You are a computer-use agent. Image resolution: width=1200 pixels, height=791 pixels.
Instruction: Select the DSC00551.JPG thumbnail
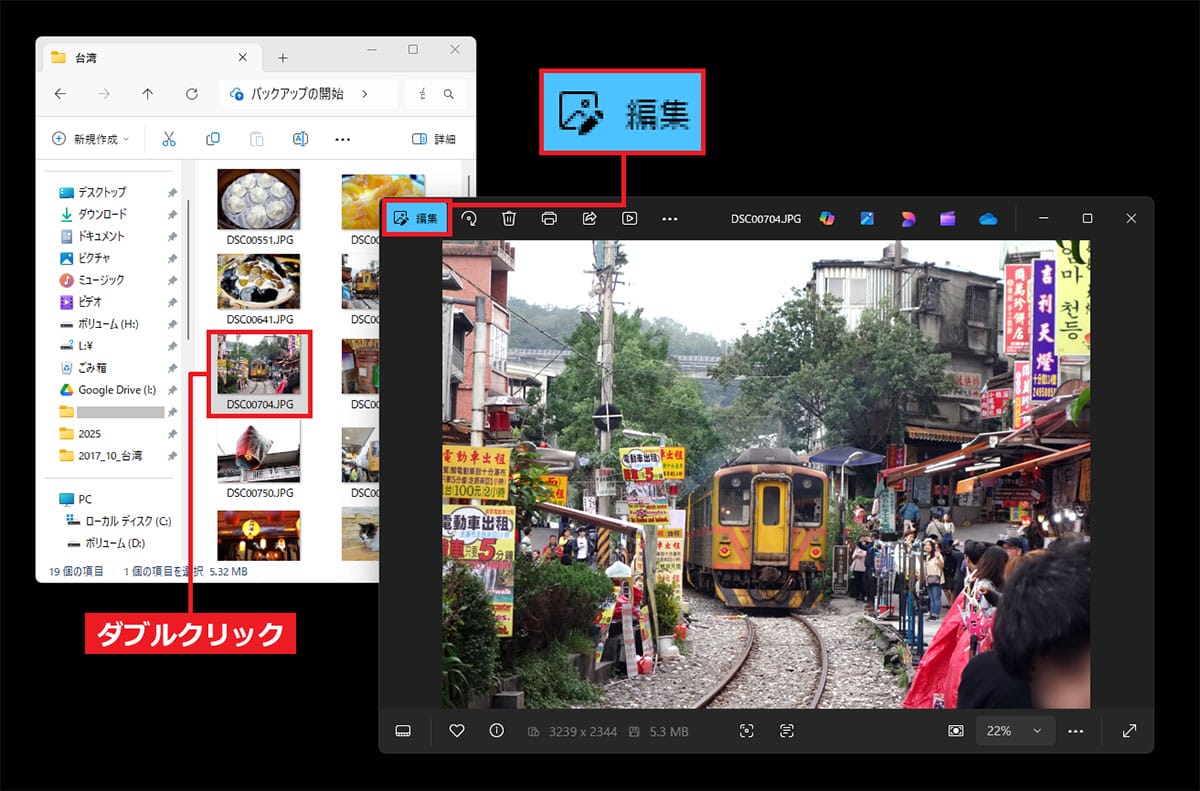(259, 209)
